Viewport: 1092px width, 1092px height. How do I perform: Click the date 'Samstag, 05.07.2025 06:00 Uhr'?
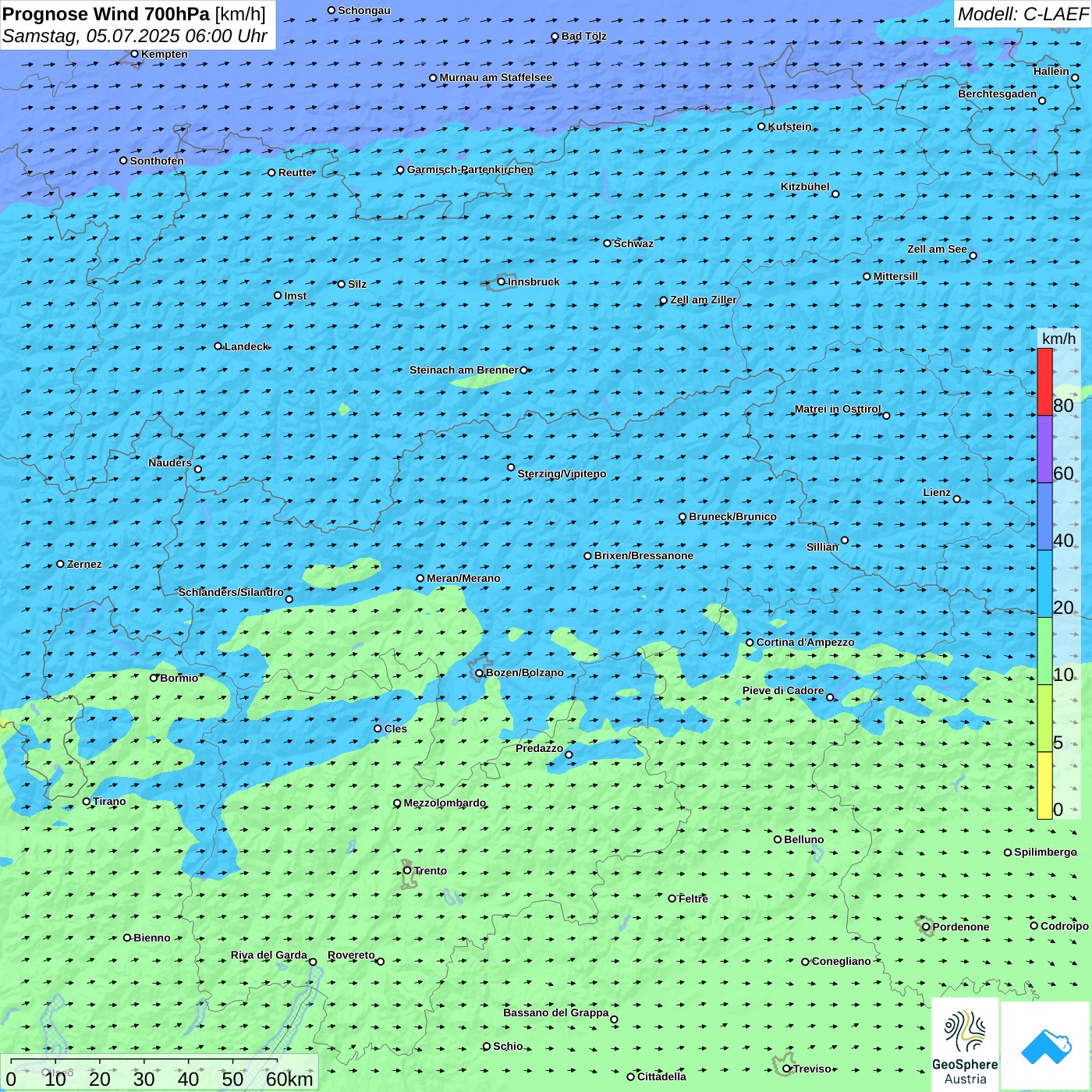point(135,36)
